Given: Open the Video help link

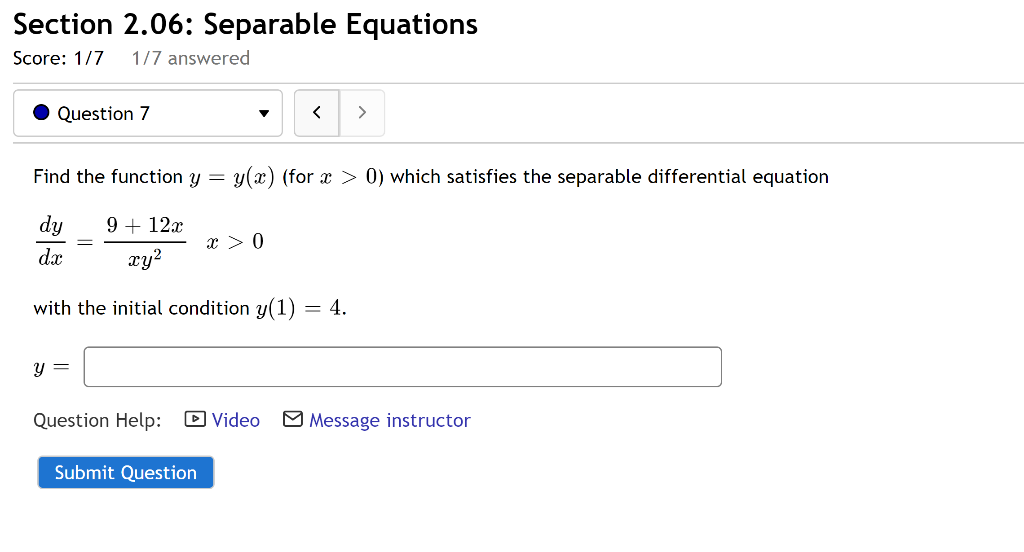Looking at the screenshot, I should click(236, 420).
